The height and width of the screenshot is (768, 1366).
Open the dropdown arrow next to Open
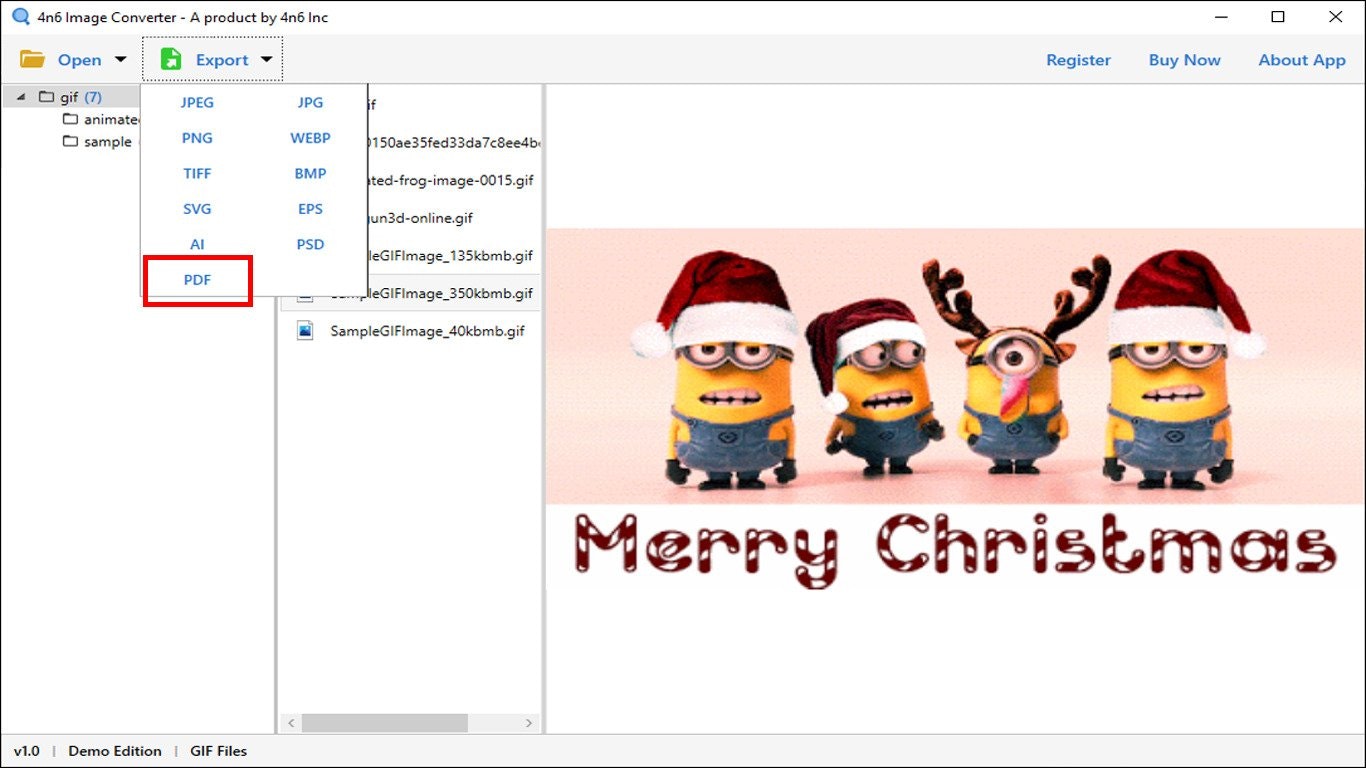click(119, 59)
